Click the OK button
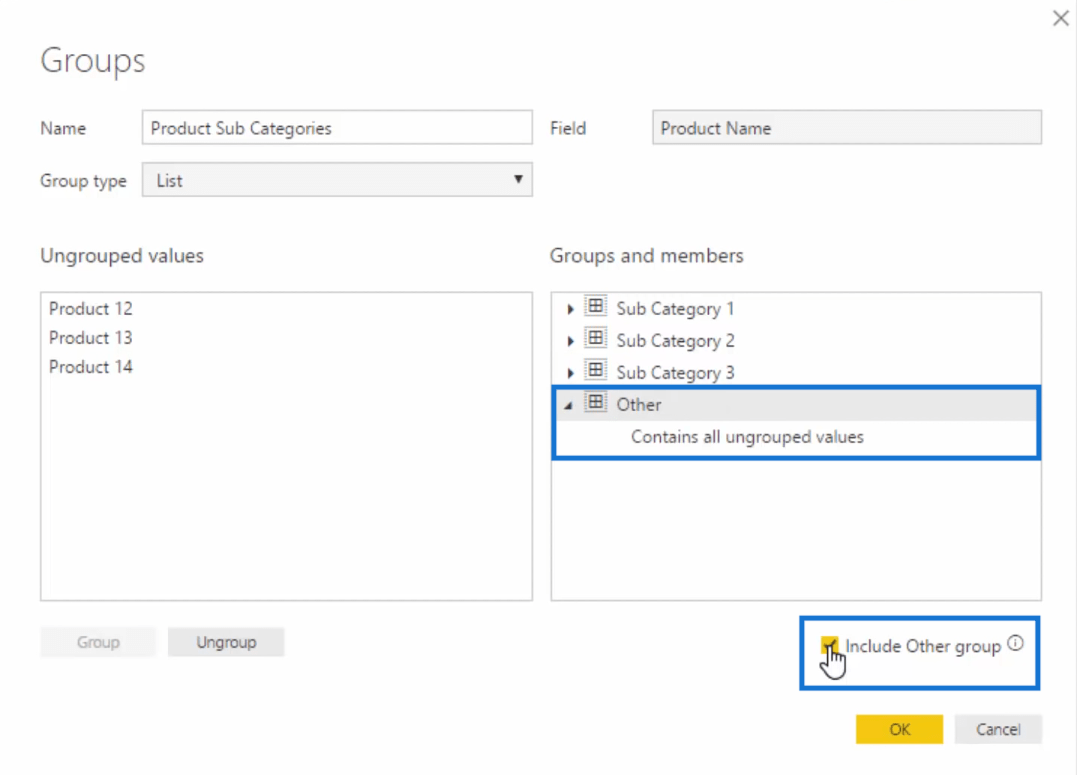The height and width of the screenshot is (775, 1077). 899,729
